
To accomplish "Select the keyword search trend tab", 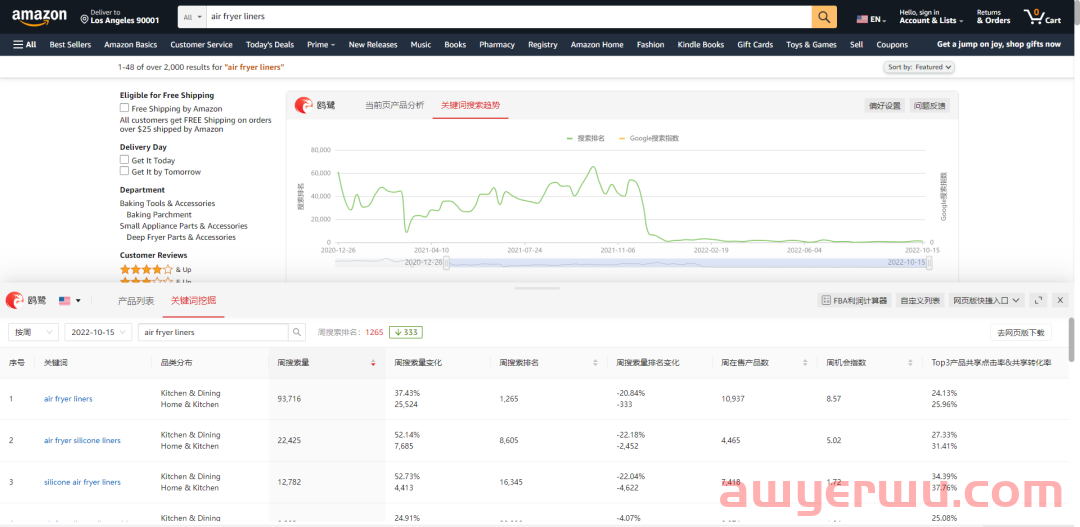I will tap(470, 105).
